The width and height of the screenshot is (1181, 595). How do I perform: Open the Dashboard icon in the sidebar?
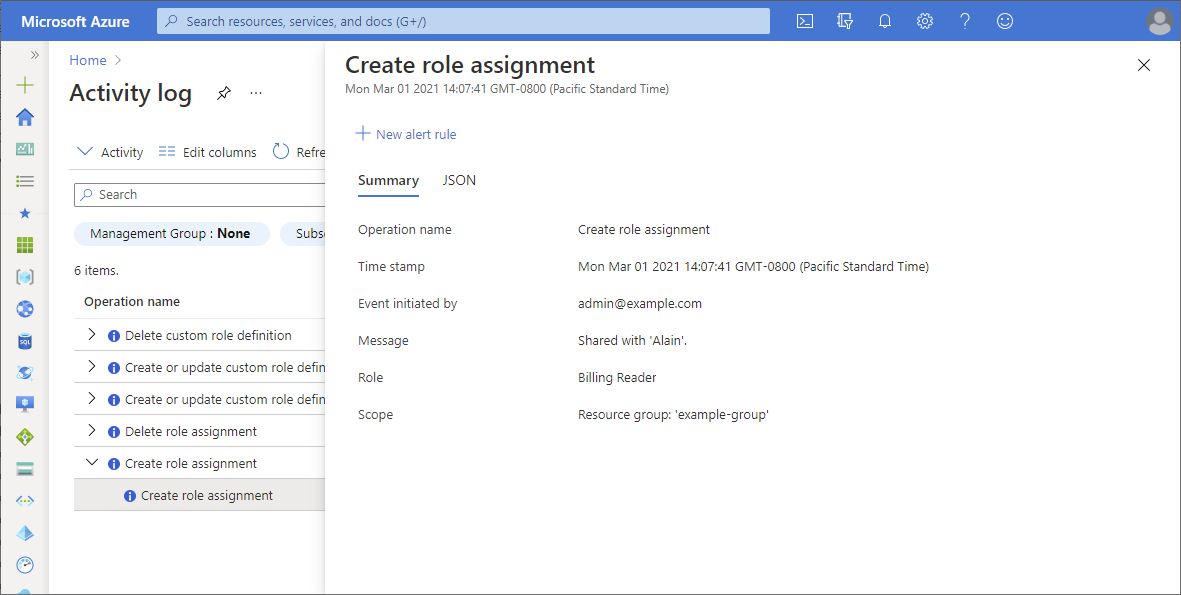point(24,149)
